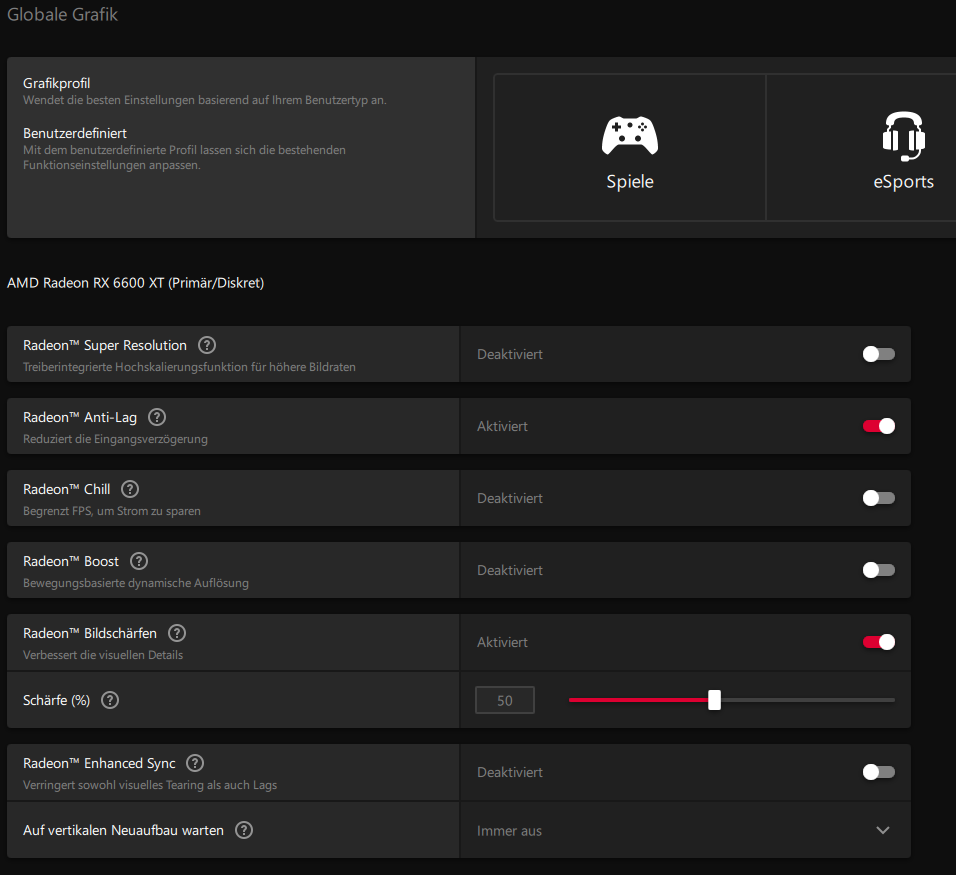Open help icon for Radeon Super Resolution
Image resolution: width=956 pixels, height=875 pixels.
[x=207, y=345]
